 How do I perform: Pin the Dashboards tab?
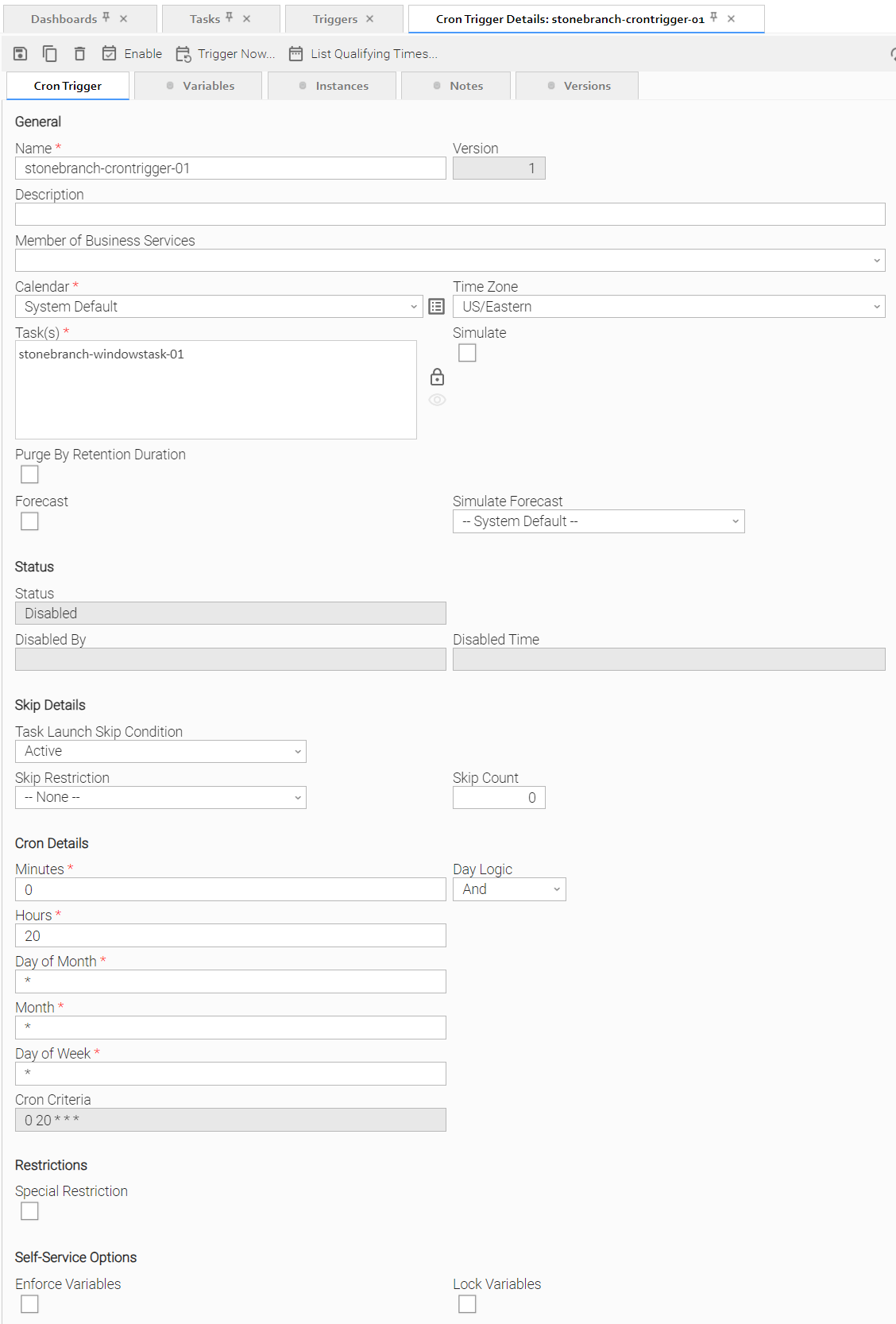tap(106, 17)
